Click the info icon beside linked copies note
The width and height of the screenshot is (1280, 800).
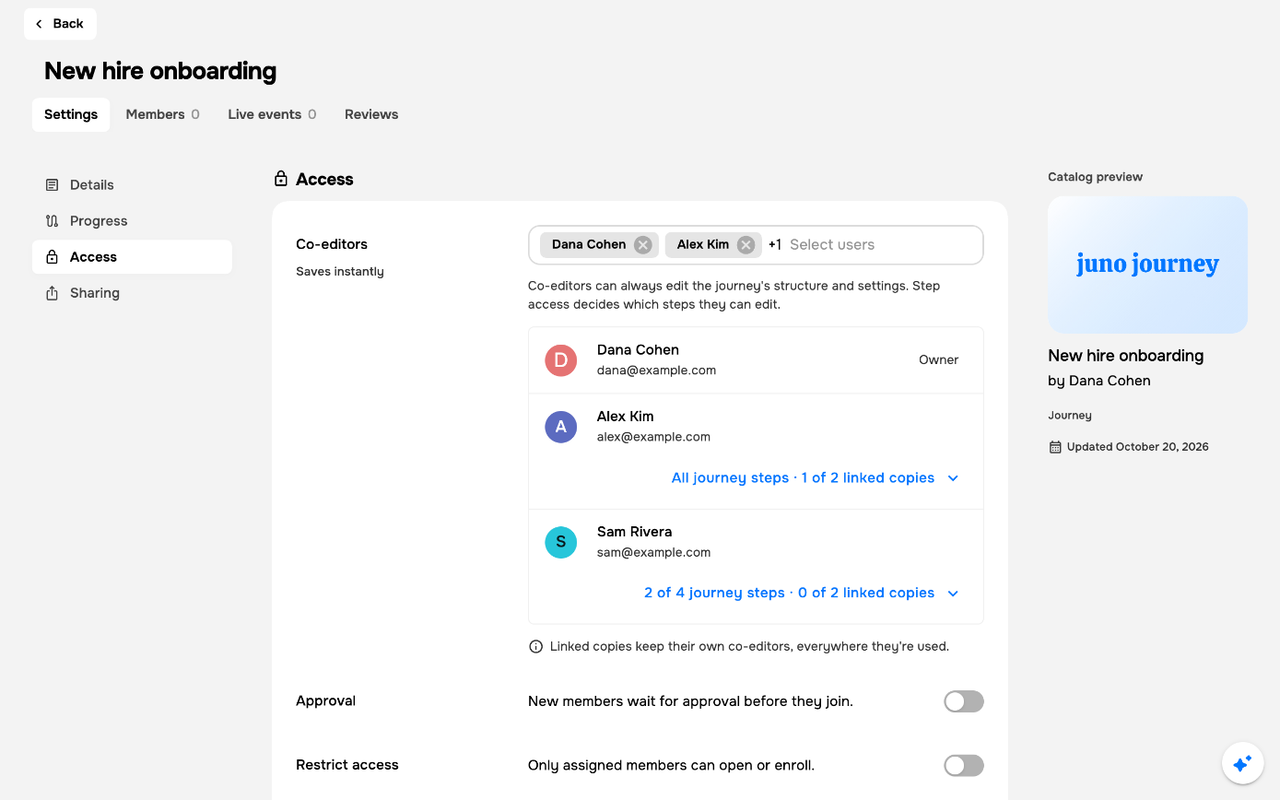point(536,647)
